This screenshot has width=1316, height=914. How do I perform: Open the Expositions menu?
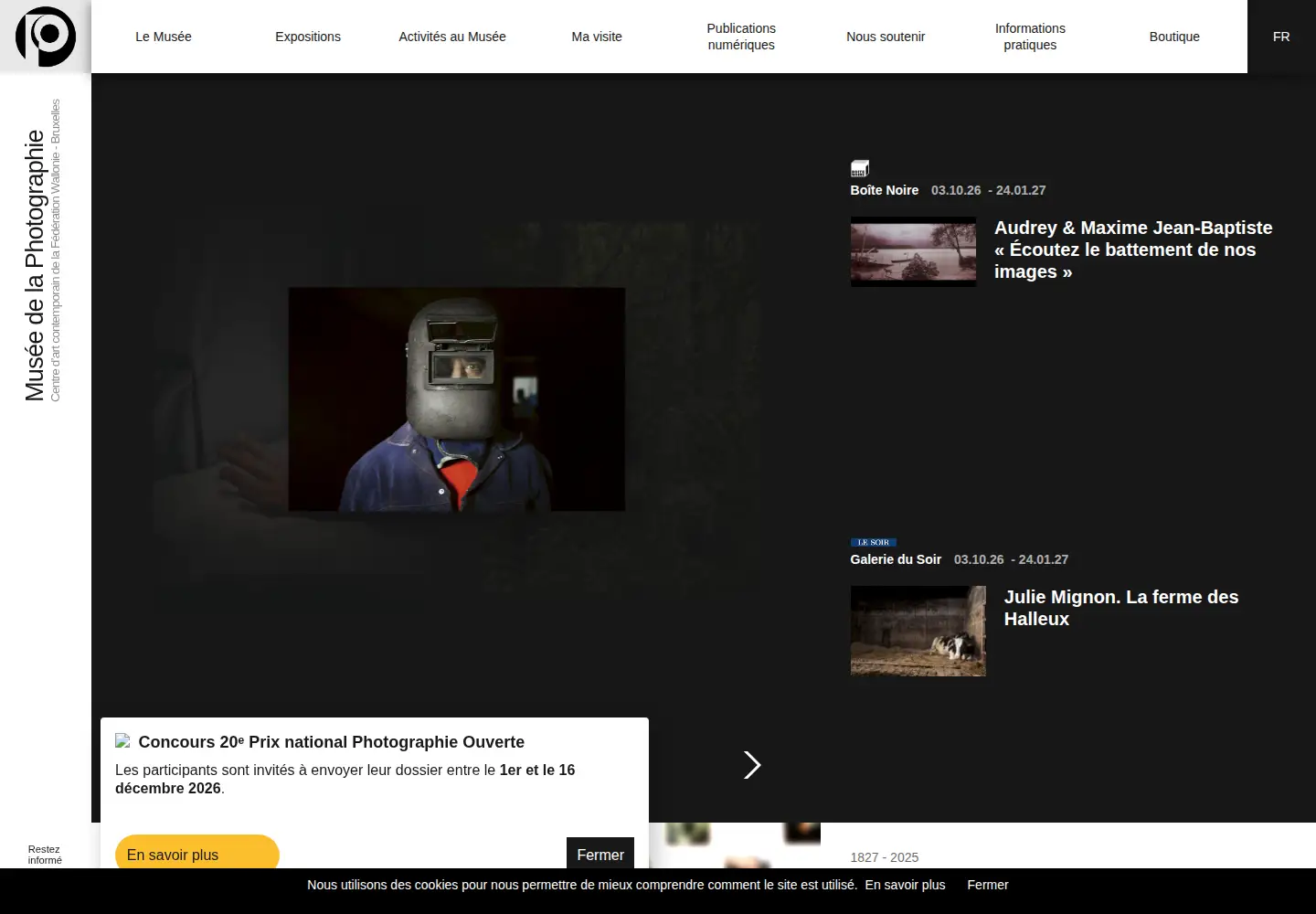click(x=308, y=37)
